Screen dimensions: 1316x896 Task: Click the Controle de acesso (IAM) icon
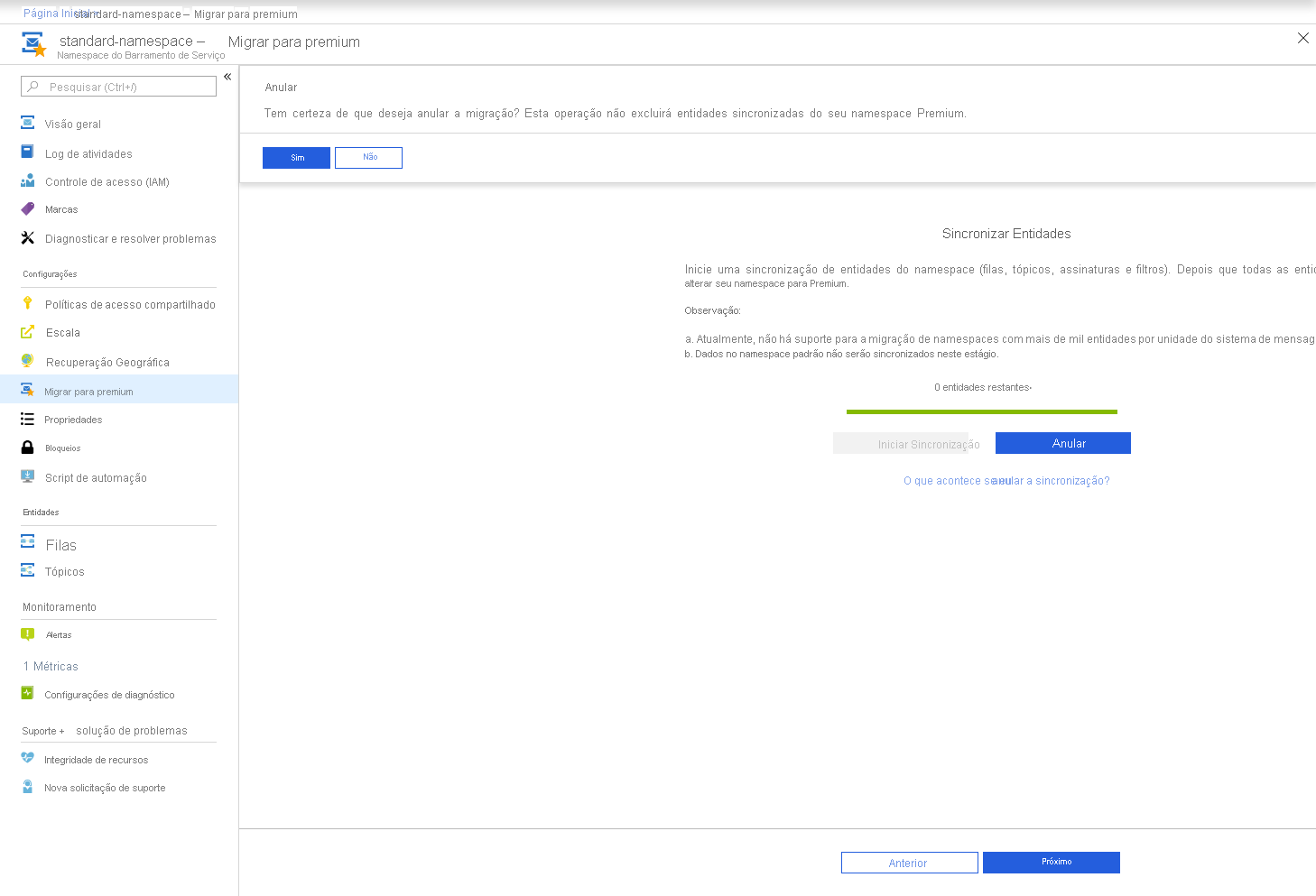coord(28,181)
